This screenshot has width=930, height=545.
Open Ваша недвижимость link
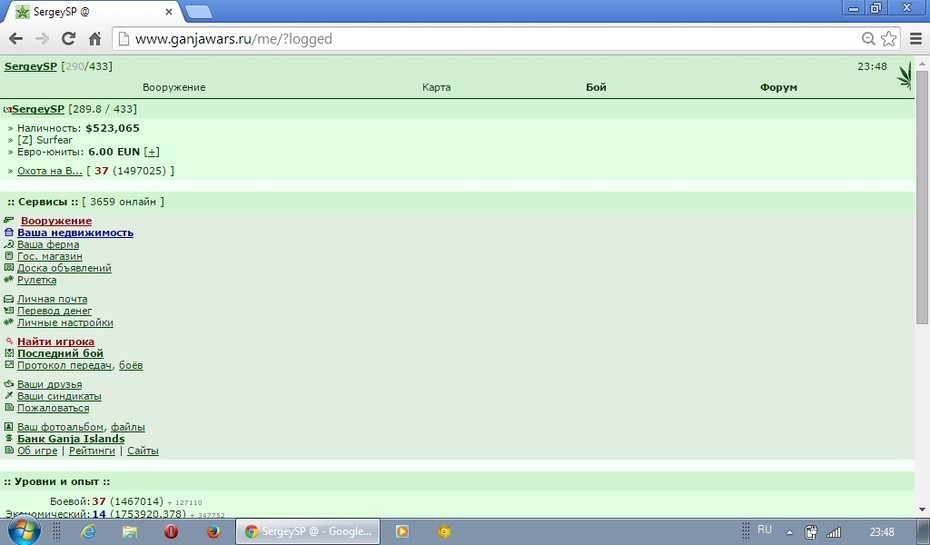click(x=75, y=232)
